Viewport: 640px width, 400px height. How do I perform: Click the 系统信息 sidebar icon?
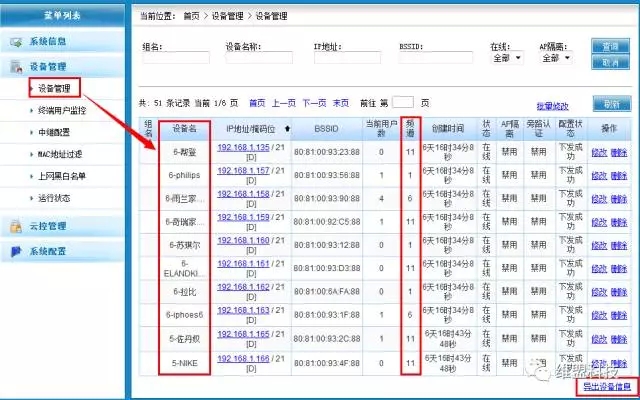pyautogui.click(x=17, y=42)
